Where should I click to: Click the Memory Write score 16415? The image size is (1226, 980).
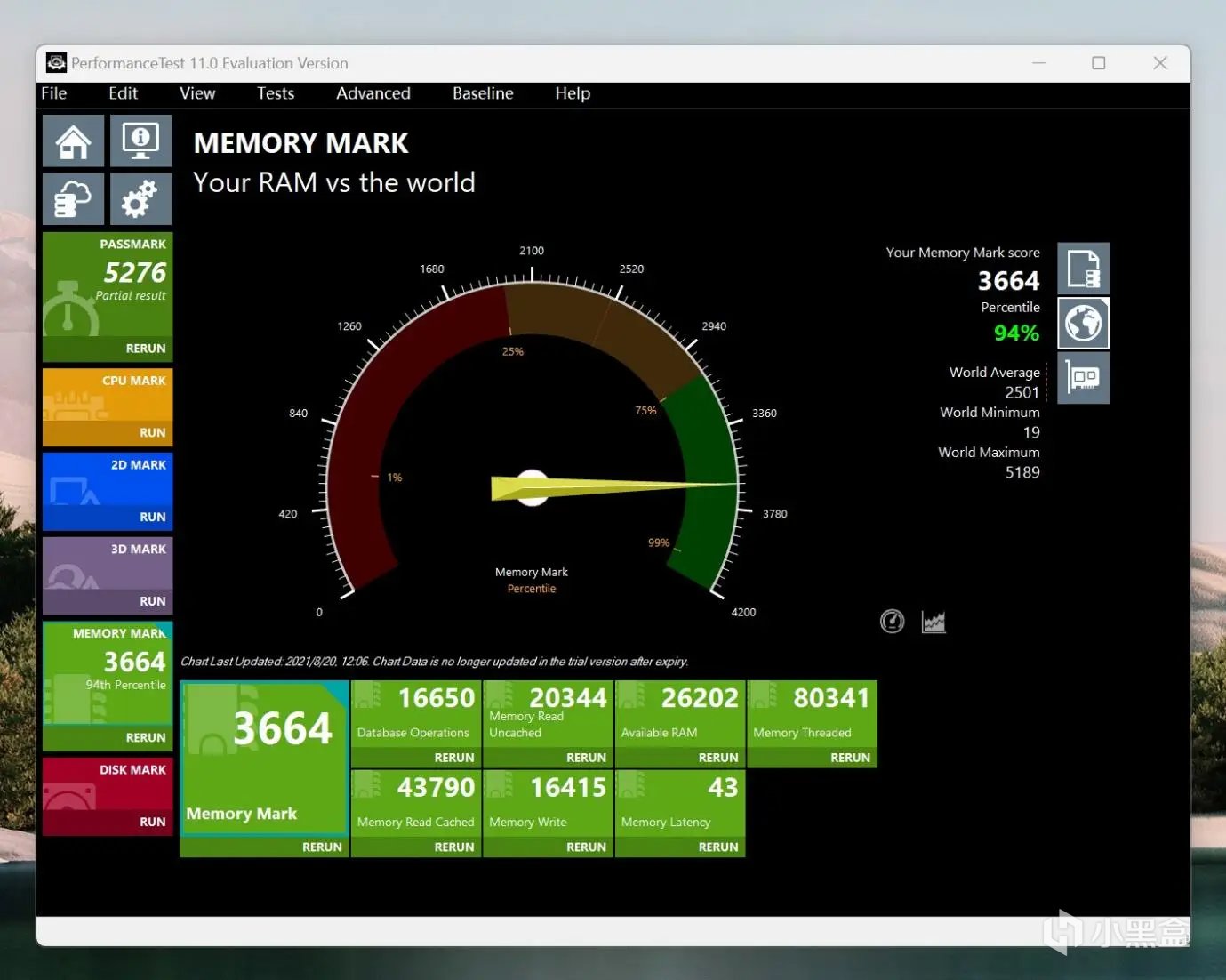click(x=568, y=788)
